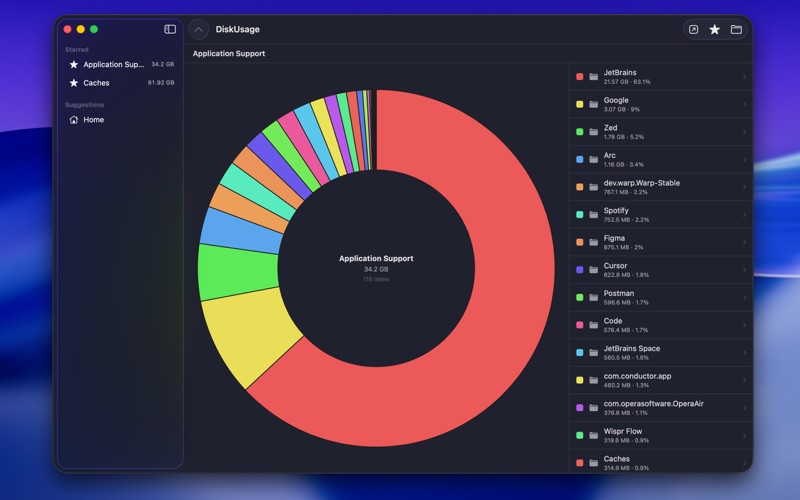Select the star icon beside Caches
This screenshot has height=500, width=800.
[74, 83]
